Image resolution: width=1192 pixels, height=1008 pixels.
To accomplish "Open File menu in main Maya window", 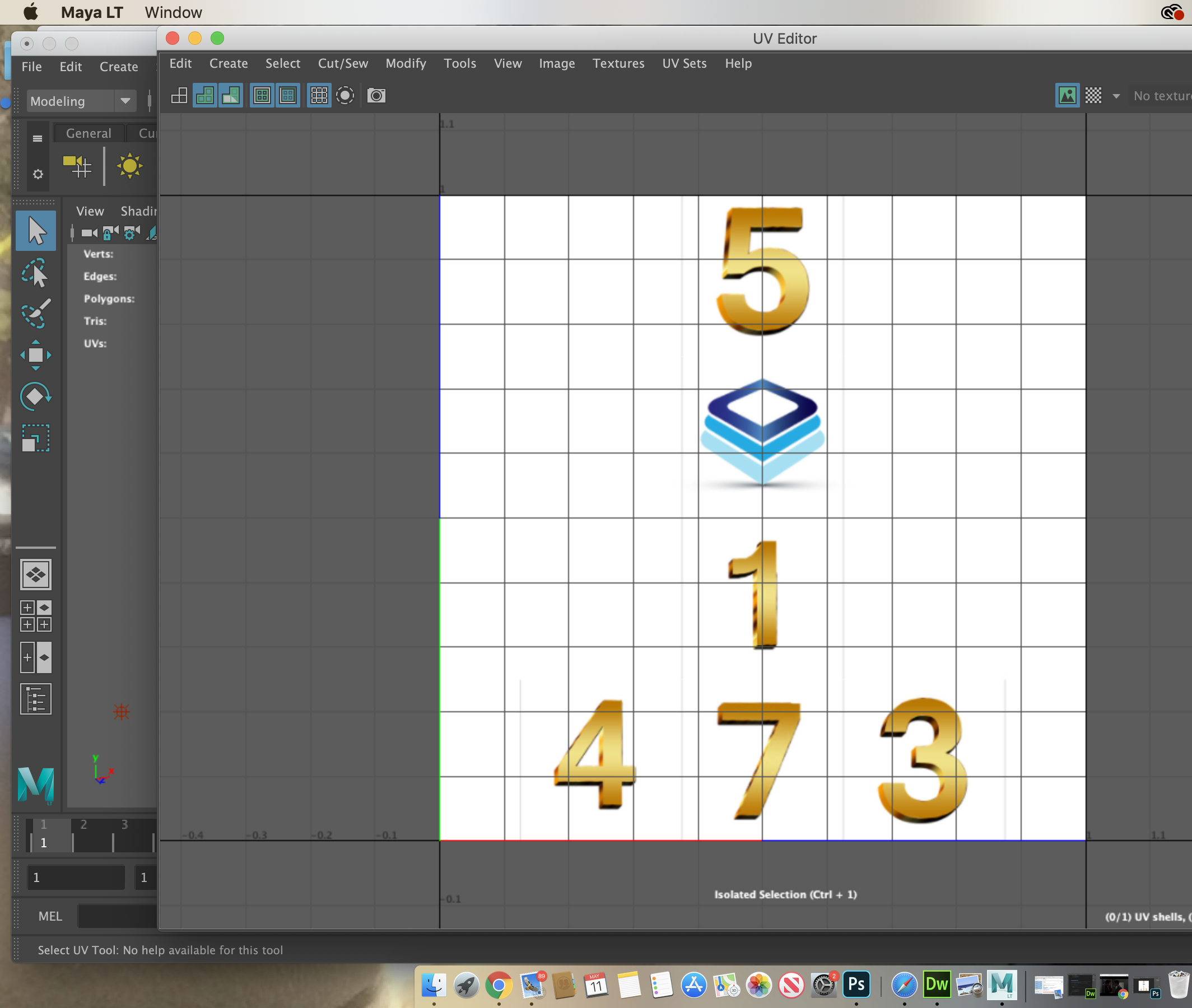I will [31, 67].
